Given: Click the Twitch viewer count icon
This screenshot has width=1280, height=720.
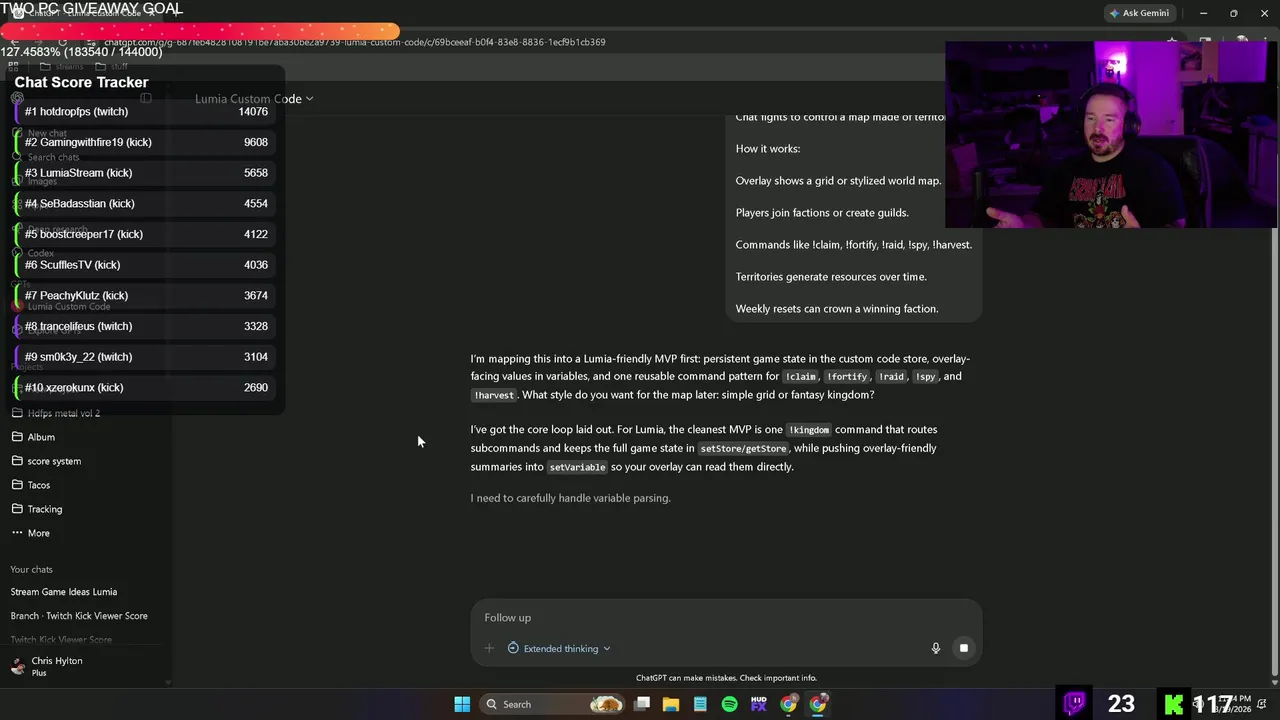Looking at the screenshot, I should coord(1075,703).
